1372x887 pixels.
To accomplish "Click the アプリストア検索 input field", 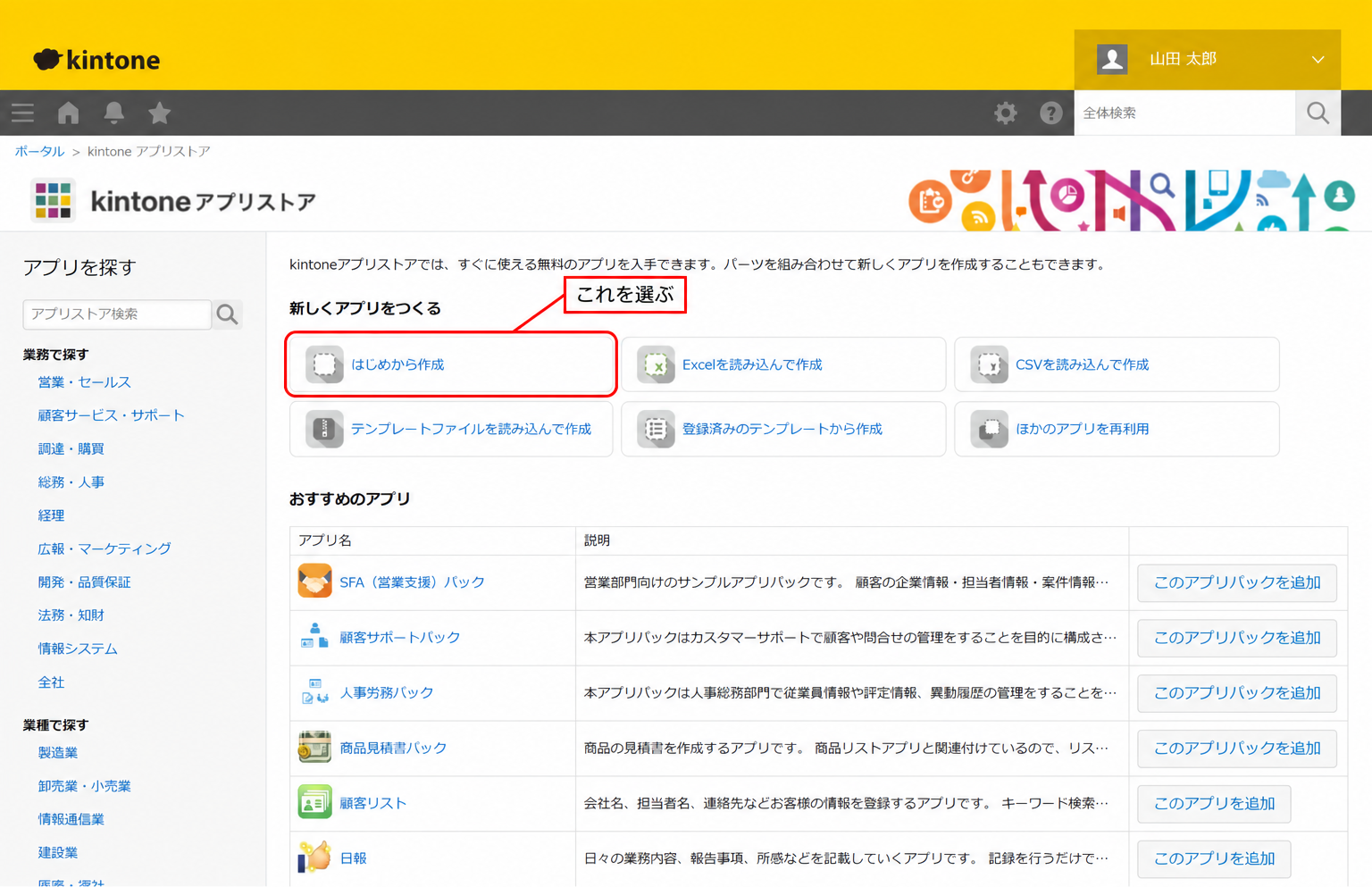I will tap(117, 314).
